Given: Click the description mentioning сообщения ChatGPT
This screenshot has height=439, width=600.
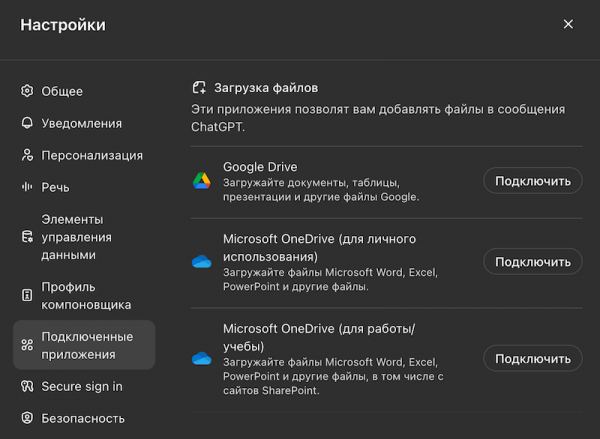Looking at the screenshot, I should click(x=378, y=118).
